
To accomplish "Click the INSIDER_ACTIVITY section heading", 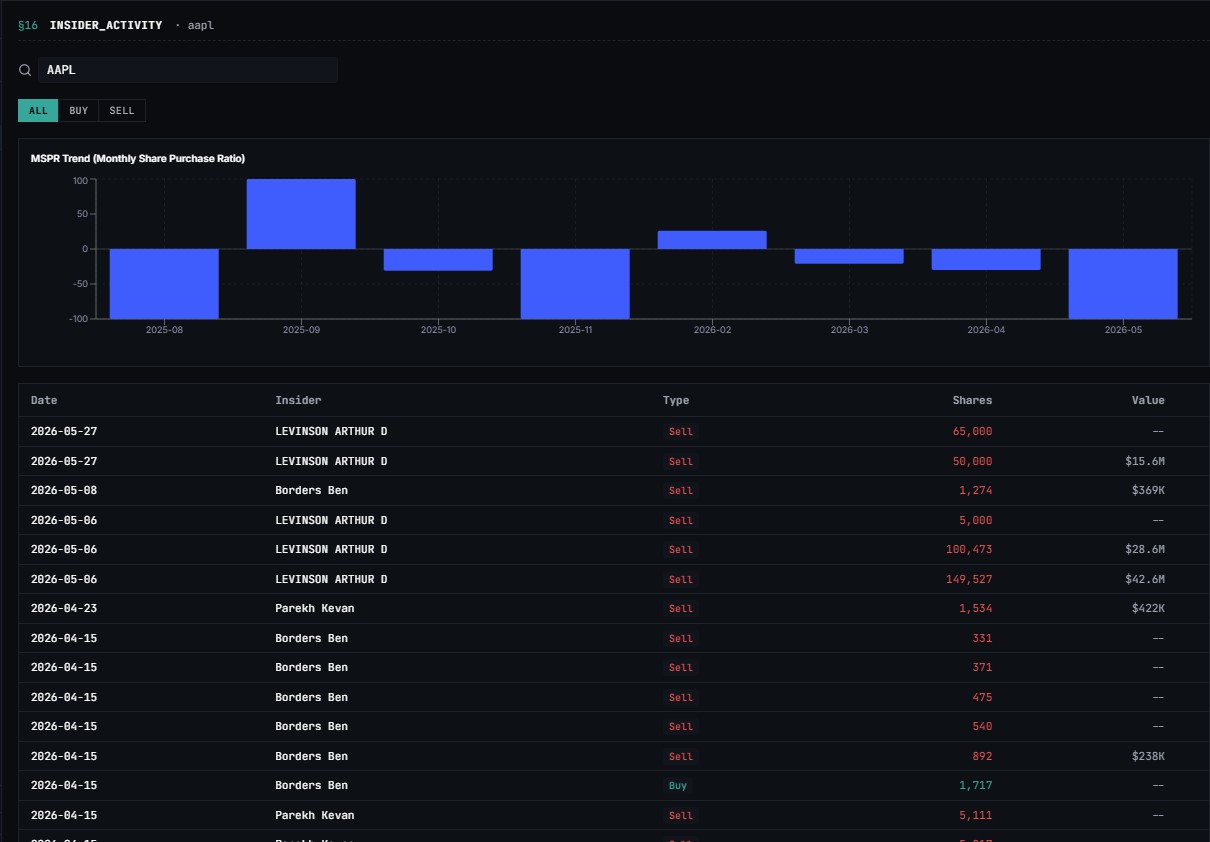I will point(105,25).
